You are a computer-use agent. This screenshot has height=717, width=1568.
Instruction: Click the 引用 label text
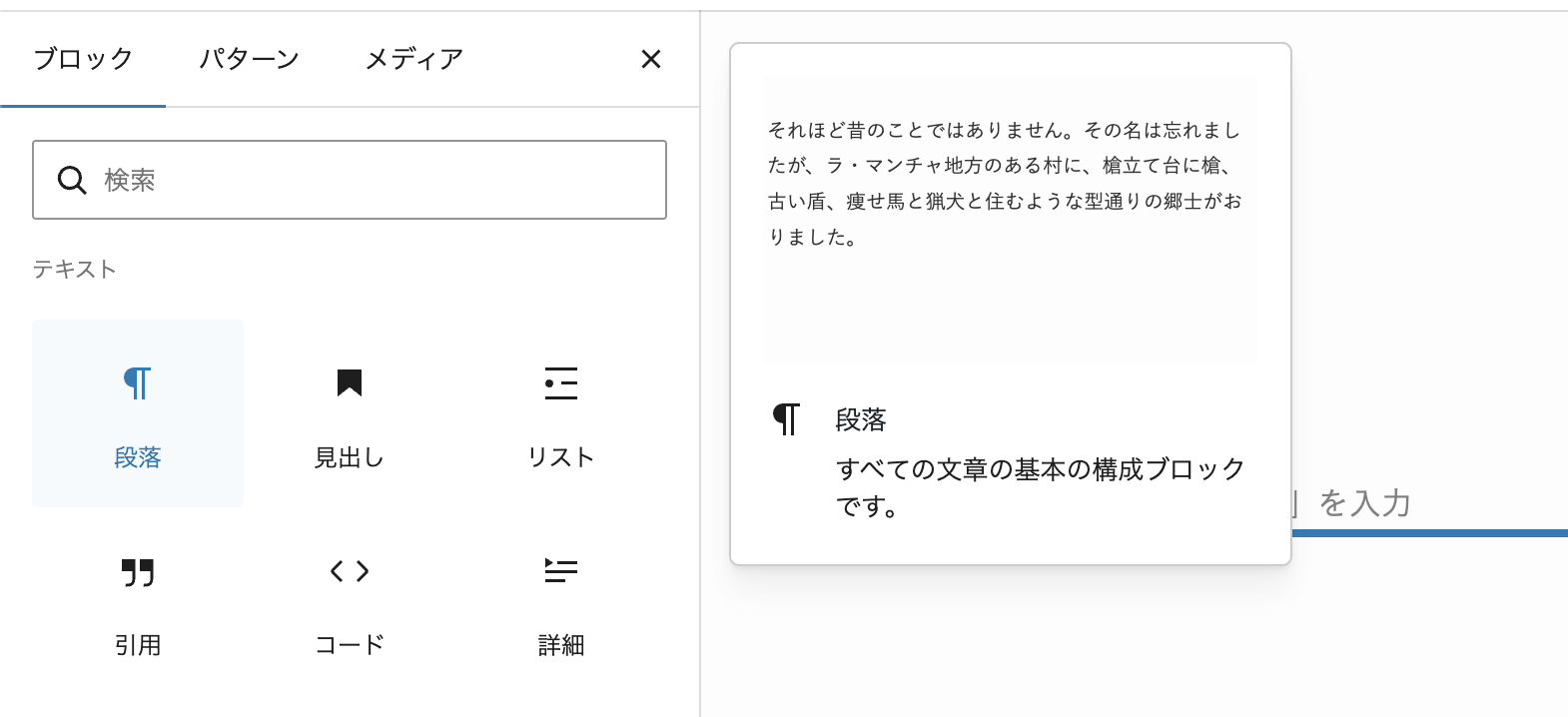coord(137,645)
